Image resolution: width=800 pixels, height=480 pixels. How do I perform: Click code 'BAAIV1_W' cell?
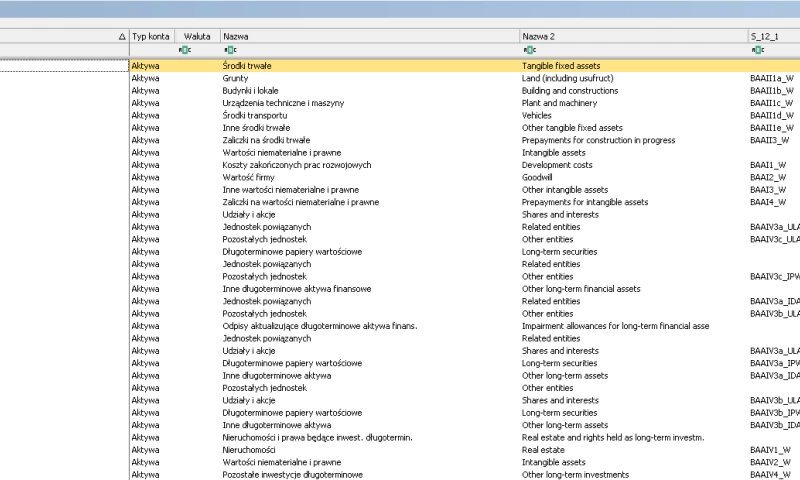point(770,450)
